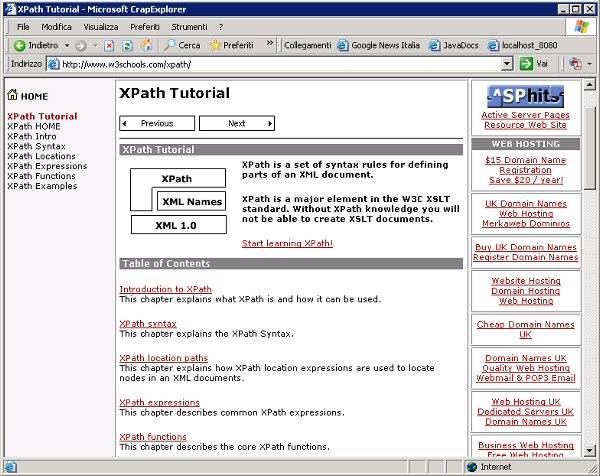Click the page icon in address bar
Image resolution: width=600 pixels, height=476 pixels.
point(54,64)
